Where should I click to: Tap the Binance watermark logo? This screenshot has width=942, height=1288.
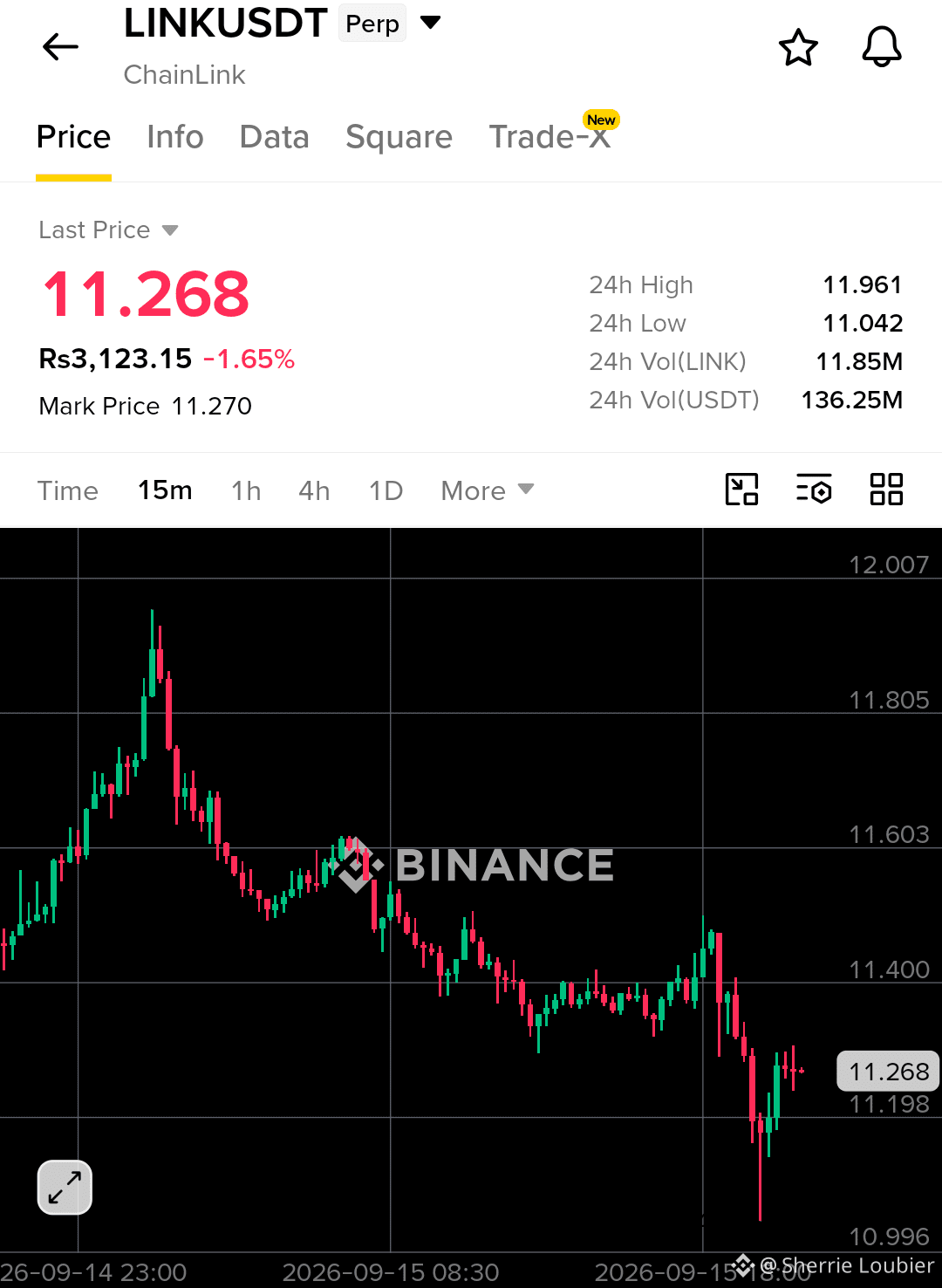475,866
